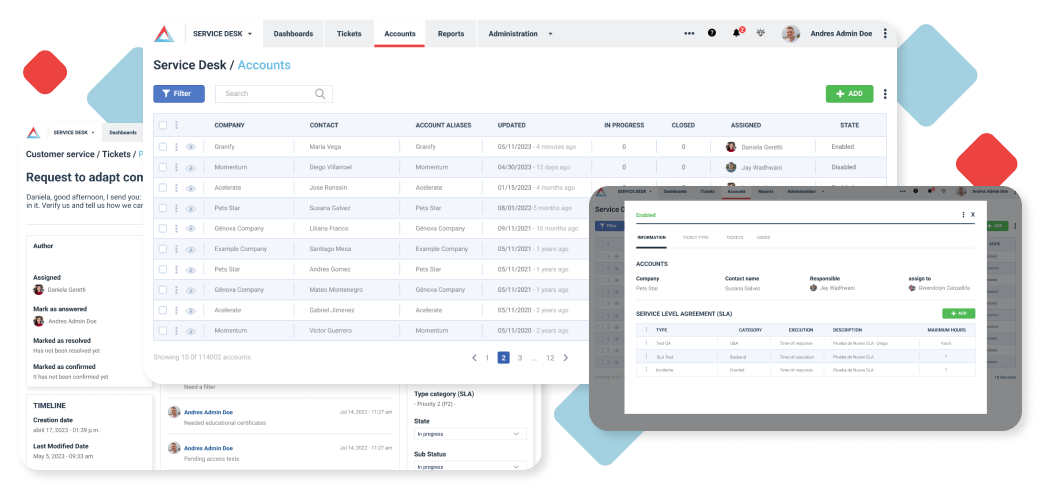
Task: Select the Peta Star row checkbox
Action: [x=163, y=208]
